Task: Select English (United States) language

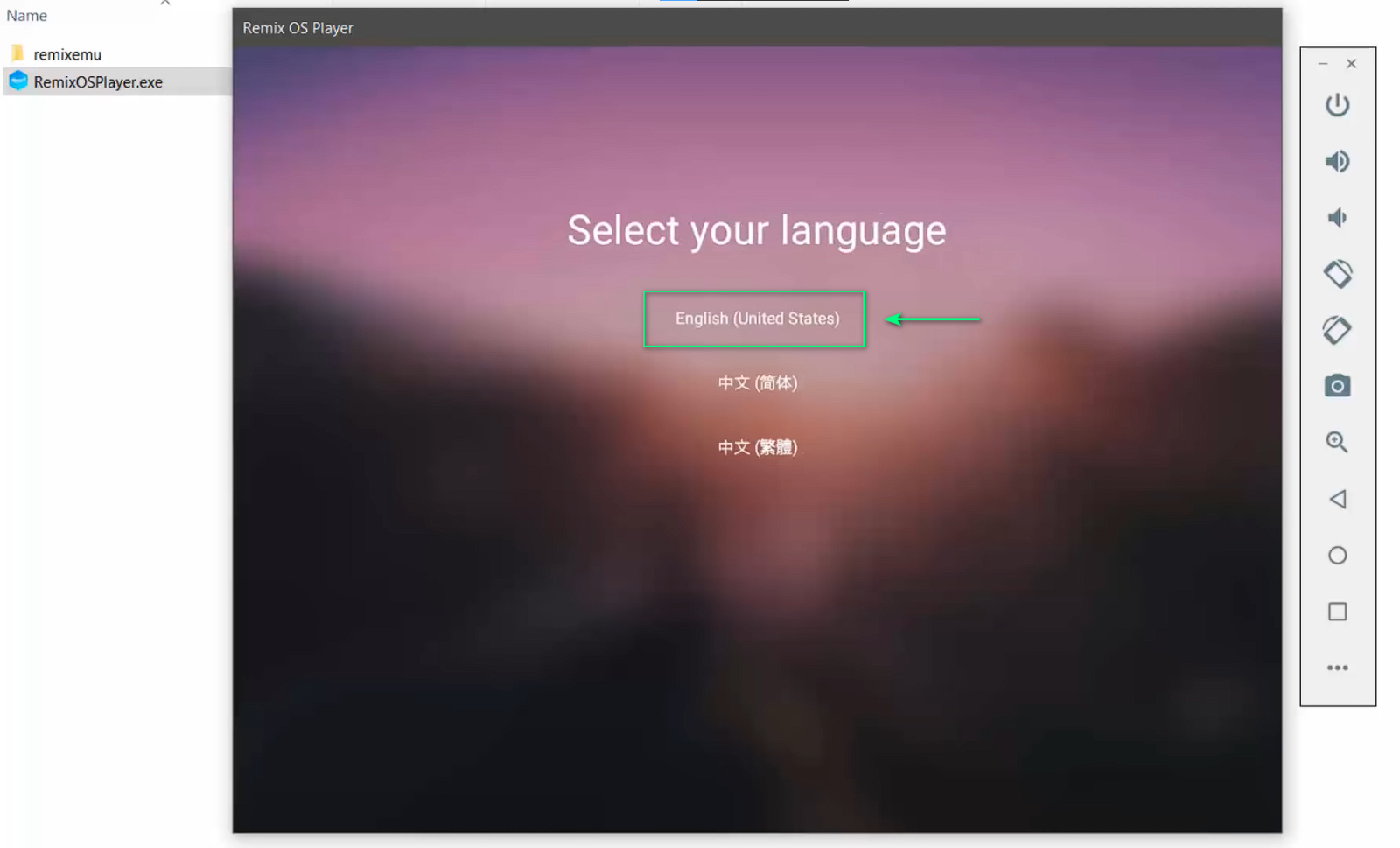Action: pyautogui.click(x=753, y=319)
